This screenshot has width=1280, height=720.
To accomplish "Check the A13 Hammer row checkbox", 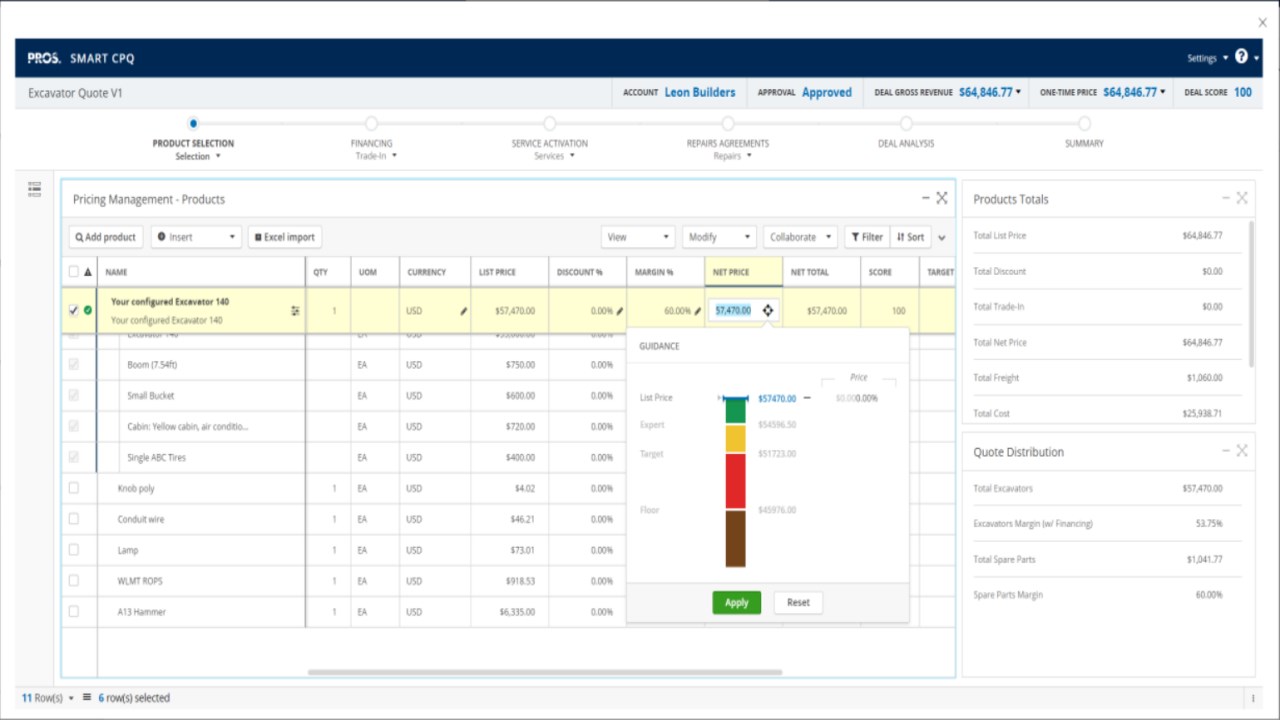I will coord(73,612).
